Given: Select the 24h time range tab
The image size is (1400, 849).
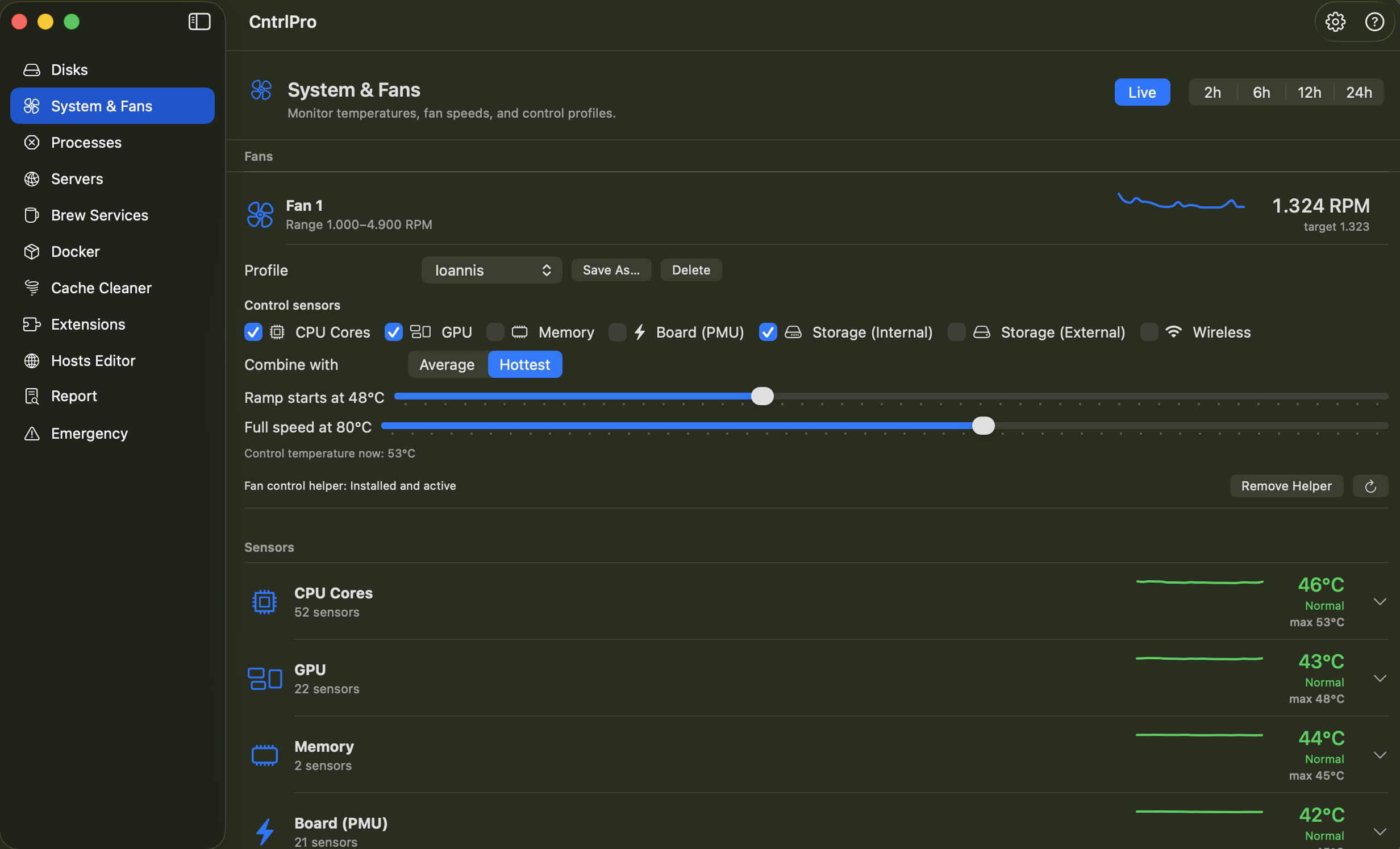Looking at the screenshot, I should coord(1359,92).
